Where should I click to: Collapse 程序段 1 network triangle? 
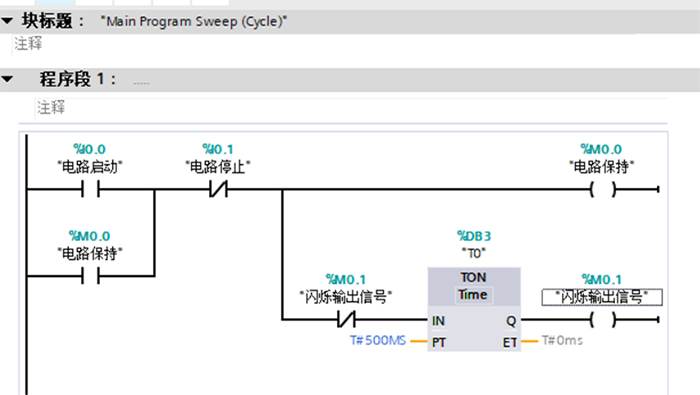7,79
